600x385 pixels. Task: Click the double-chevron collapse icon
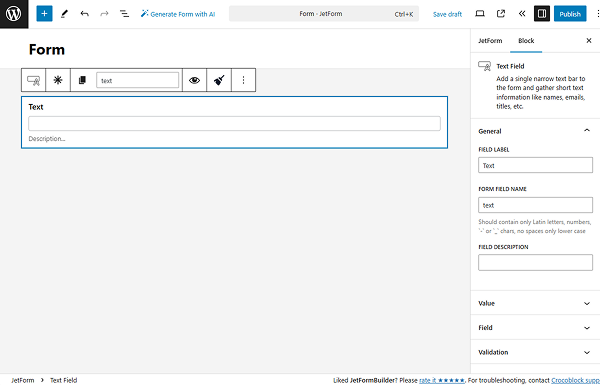[x=522, y=14]
